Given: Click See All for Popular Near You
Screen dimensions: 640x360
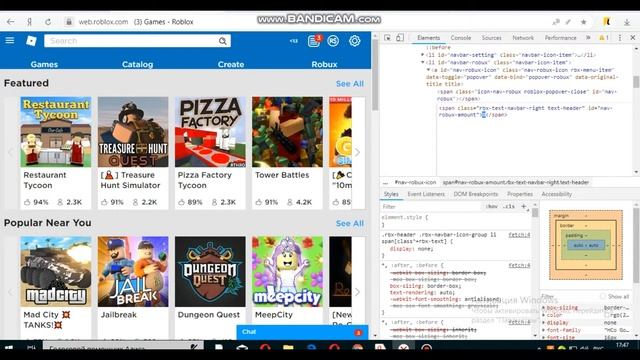Looking at the screenshot, I should [350, 224].
